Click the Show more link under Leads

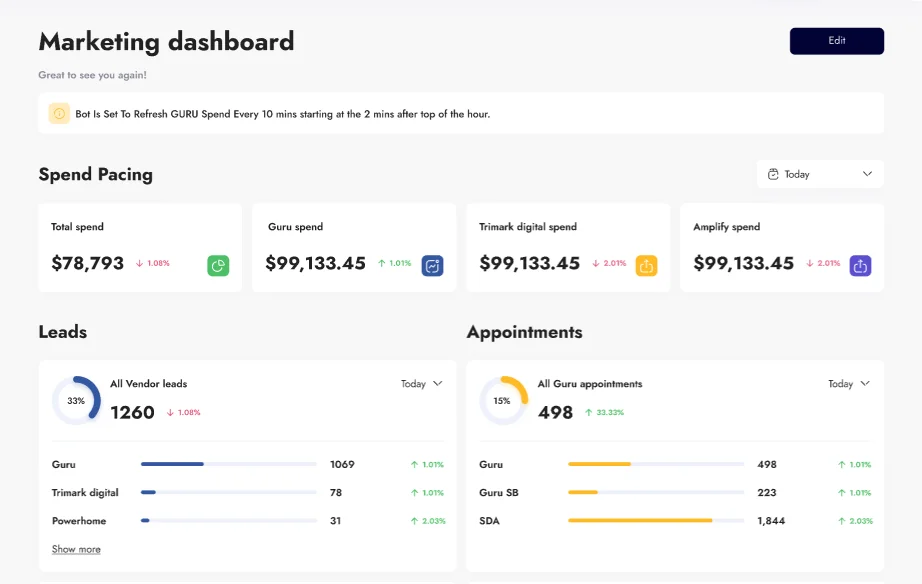point(76,549)
